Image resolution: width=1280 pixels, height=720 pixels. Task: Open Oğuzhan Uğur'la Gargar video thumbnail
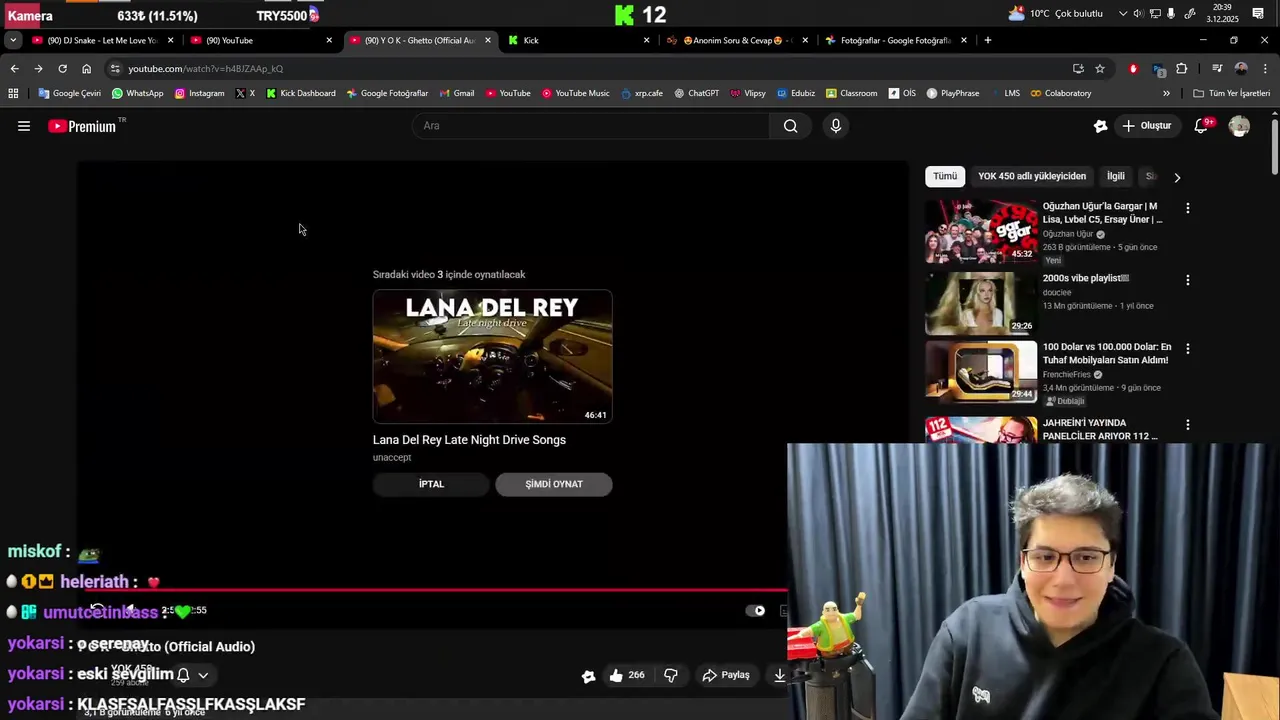point(981,231)
